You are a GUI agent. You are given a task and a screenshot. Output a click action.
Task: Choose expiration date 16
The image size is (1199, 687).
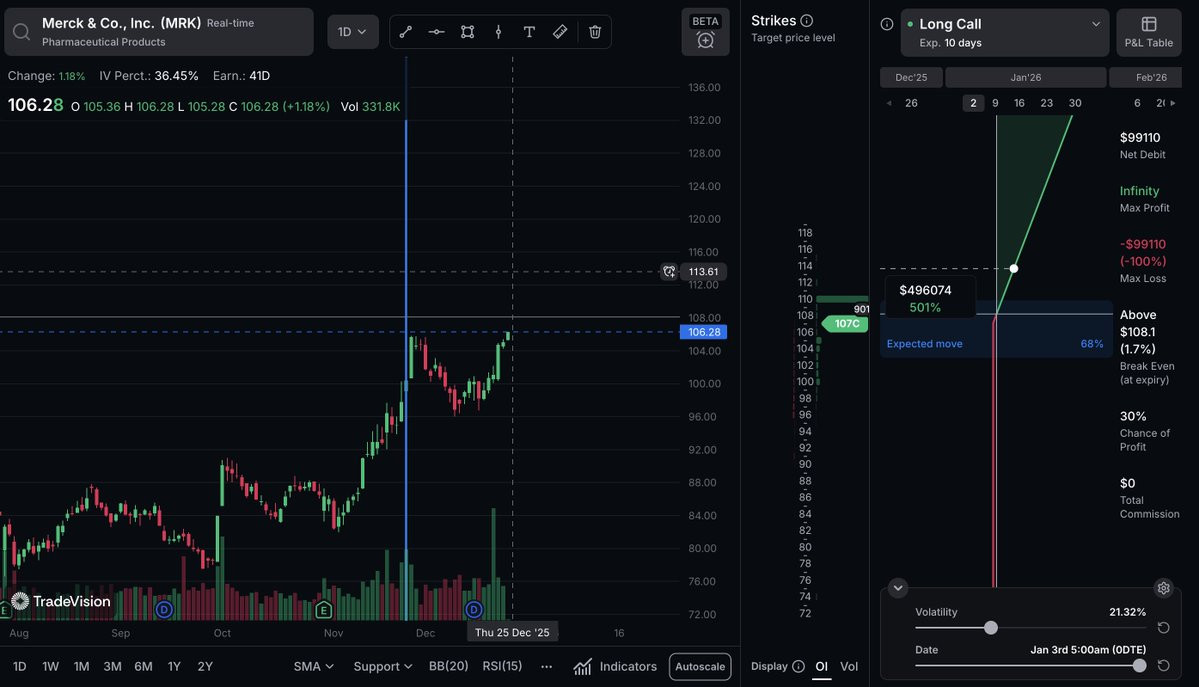[x=1019, y=103]
